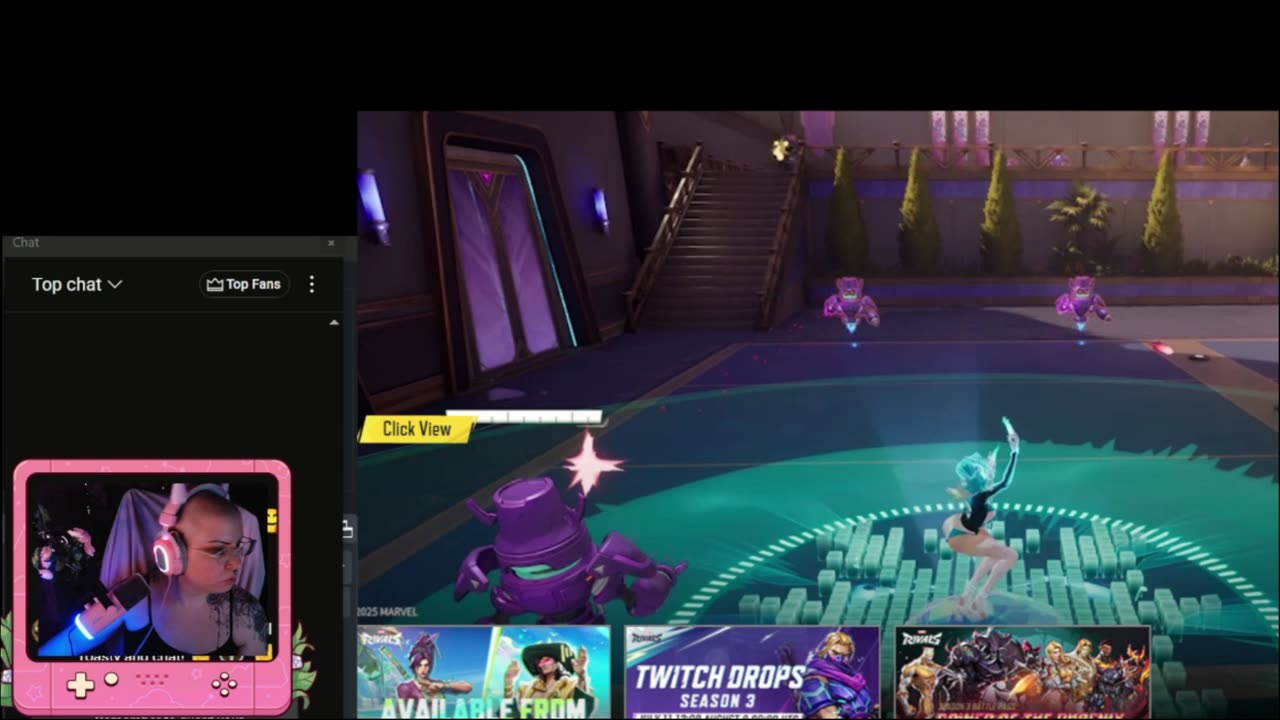Click the Chat panel title
The height and width of the screenshot is (720, 1280).
point(26,243)
